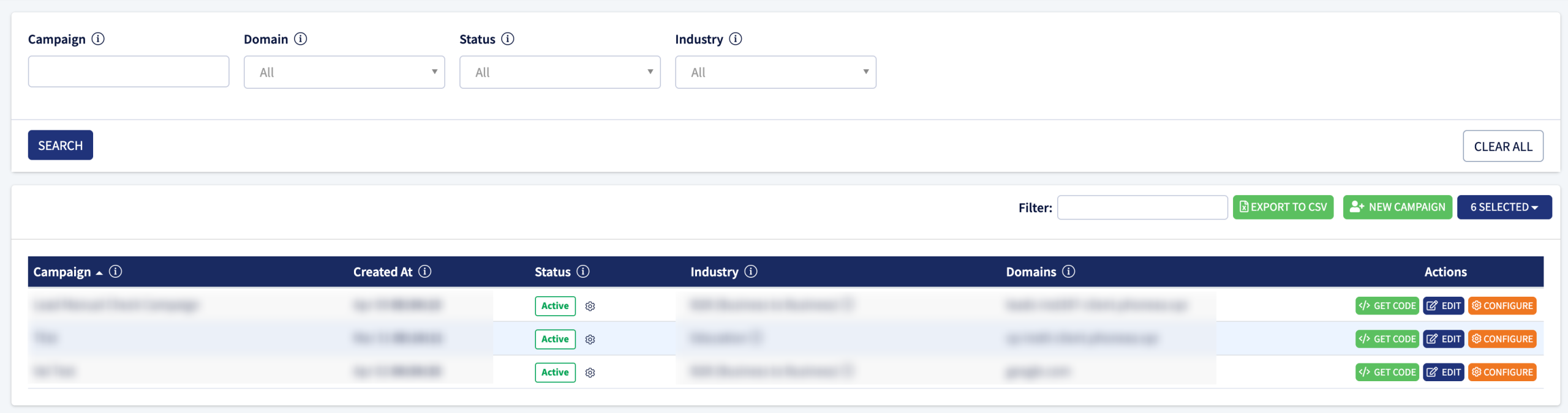Click Export to CSV
Screen dimensions: 1568x413
[x=1283, y=207]
